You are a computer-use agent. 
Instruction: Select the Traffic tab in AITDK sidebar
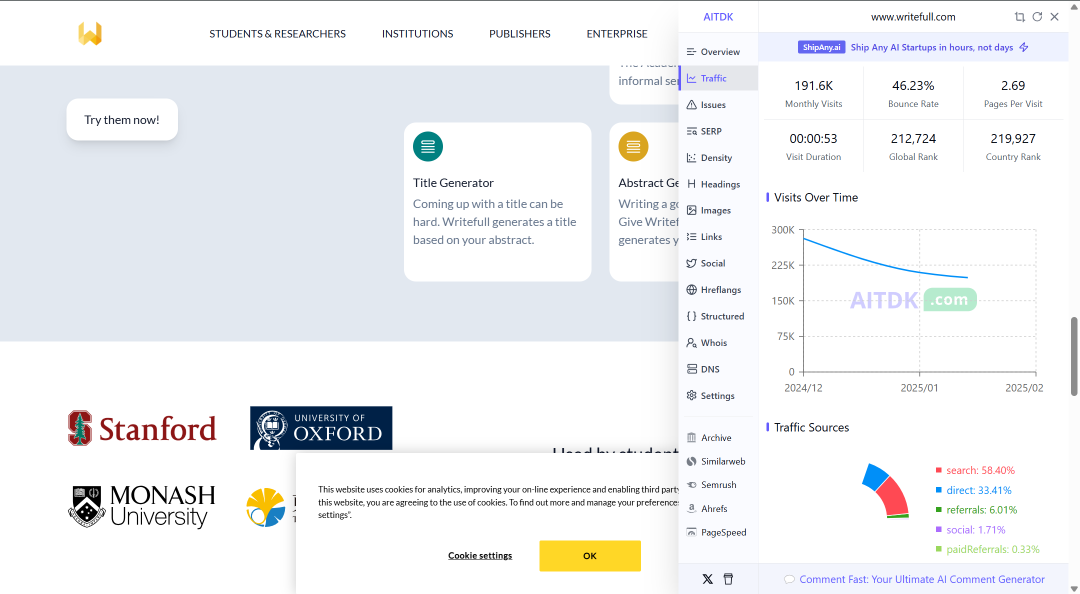(x=718, y=79)
